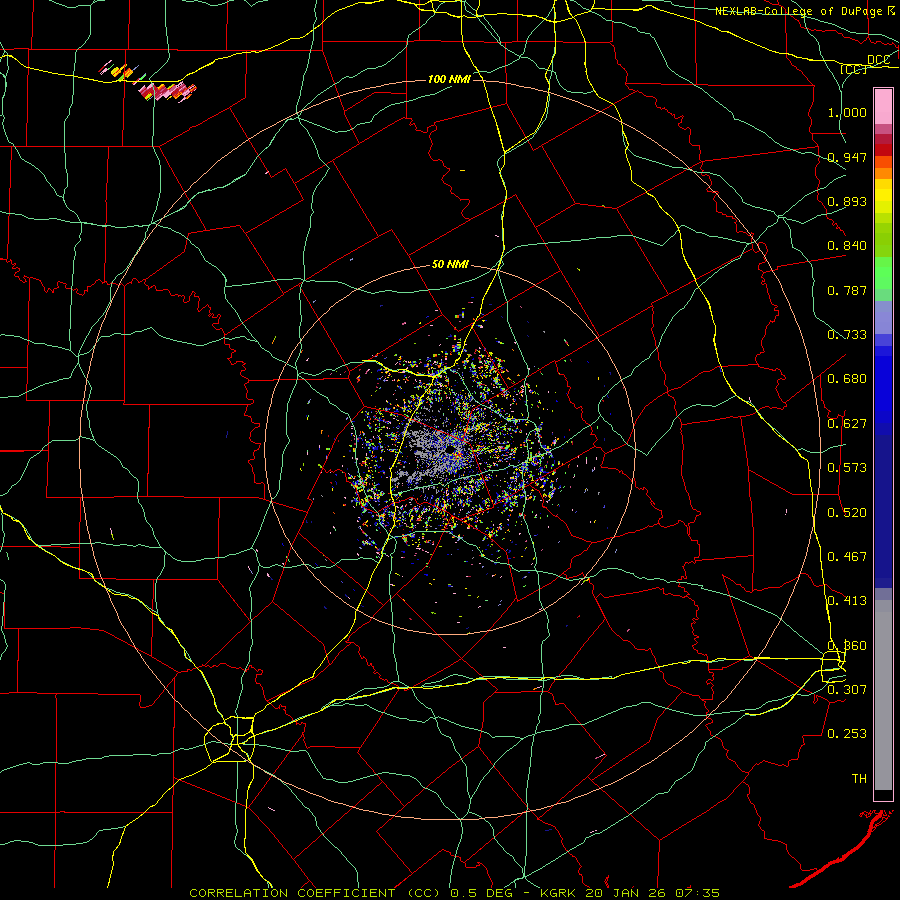Select the 0.627 color scale value

[x=847, y=424]
